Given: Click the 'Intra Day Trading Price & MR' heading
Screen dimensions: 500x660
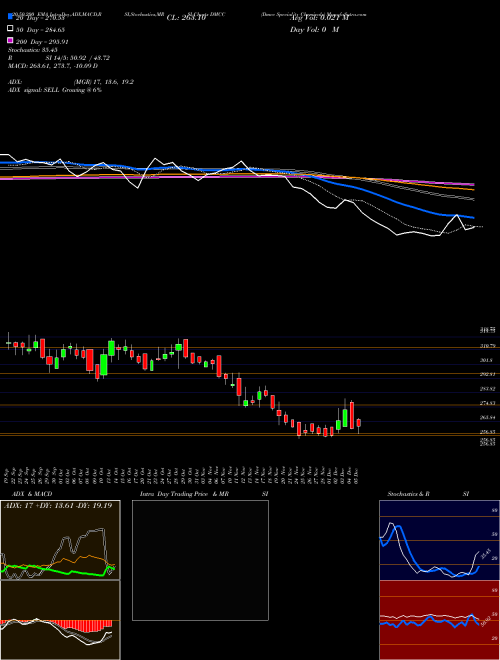Looking at the screenshot, I should pyautogui.click(x=184, y=494).
